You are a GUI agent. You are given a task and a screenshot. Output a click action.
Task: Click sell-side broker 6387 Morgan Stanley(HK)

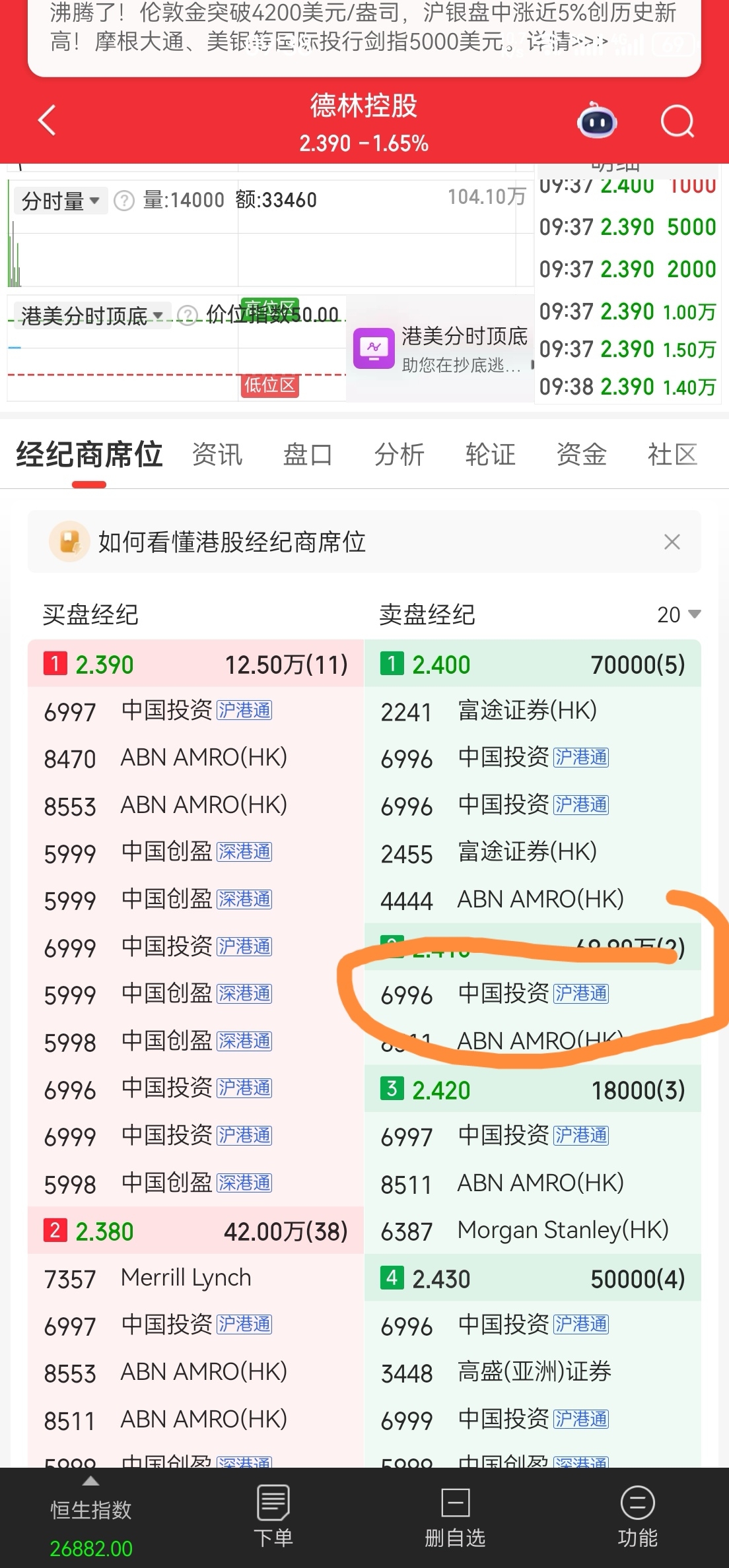coord(532,1231)
